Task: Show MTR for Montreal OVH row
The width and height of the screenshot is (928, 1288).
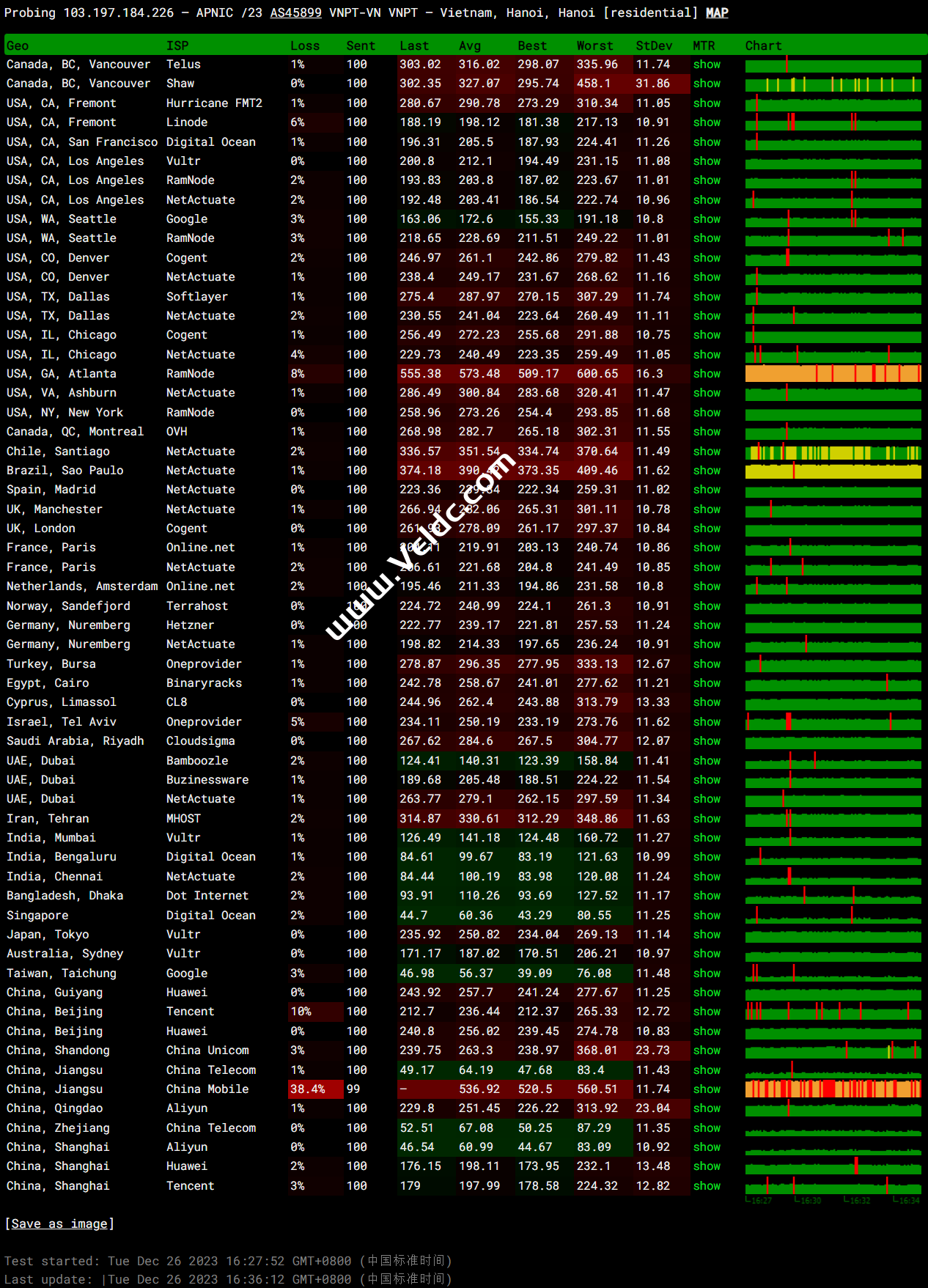Action: tap(707, 432)
